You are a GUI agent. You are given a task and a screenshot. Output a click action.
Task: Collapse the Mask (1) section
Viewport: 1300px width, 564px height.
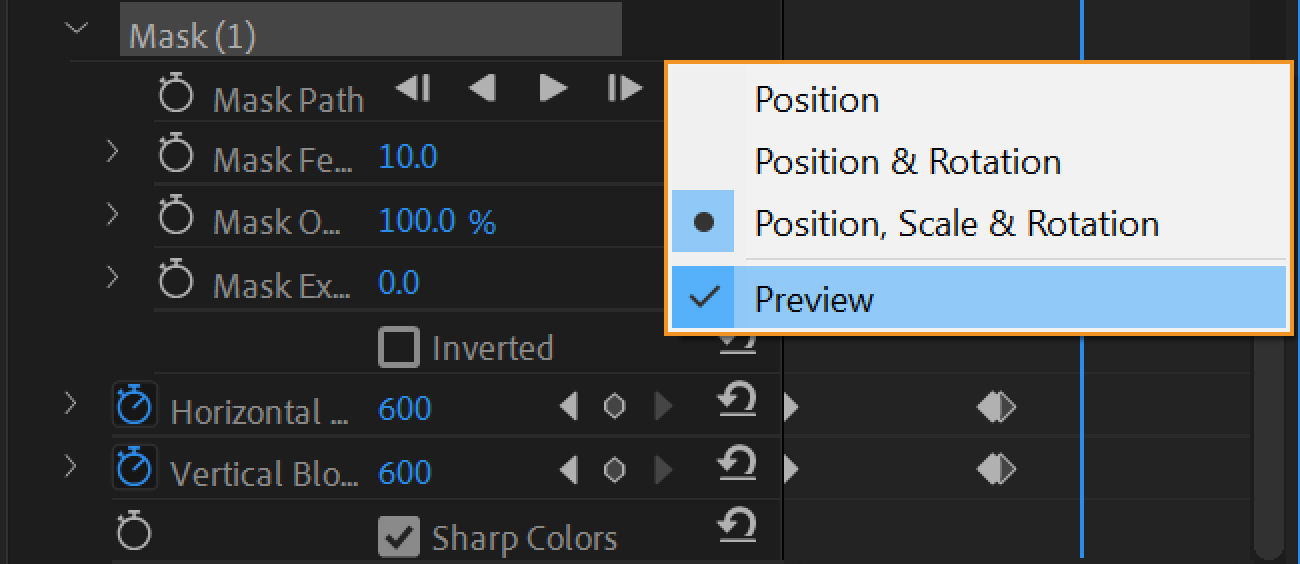(x=76, y=29)
